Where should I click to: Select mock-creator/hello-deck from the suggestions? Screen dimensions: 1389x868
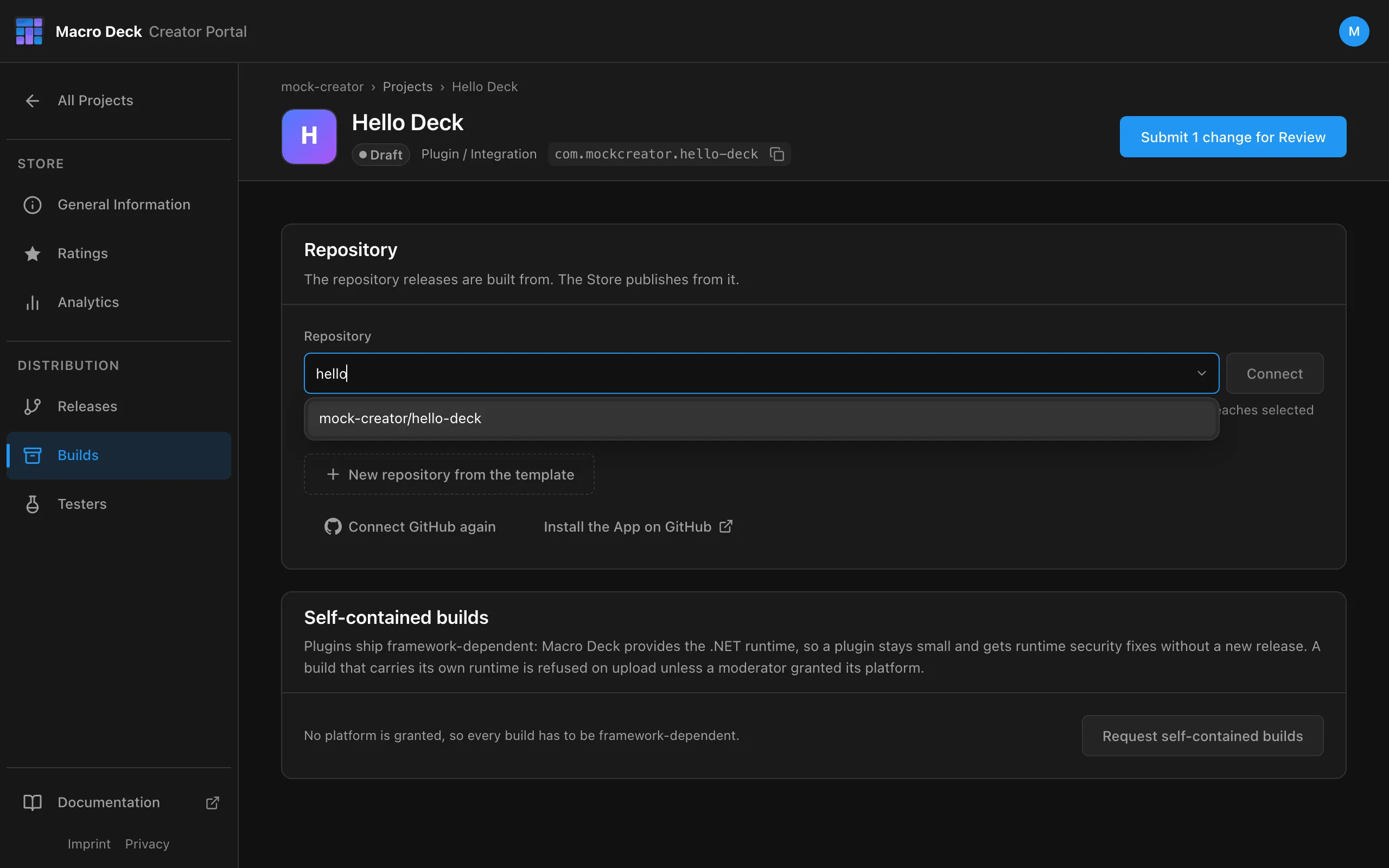click(x=761, y=418)
